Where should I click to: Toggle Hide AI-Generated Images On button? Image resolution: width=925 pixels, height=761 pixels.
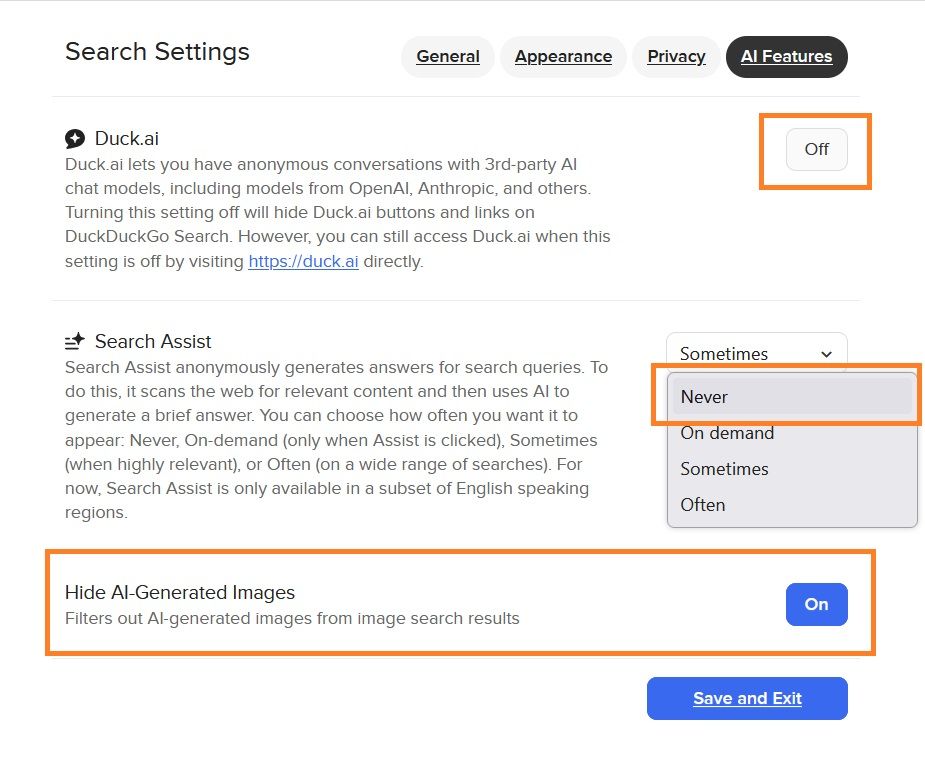[816, 604]
